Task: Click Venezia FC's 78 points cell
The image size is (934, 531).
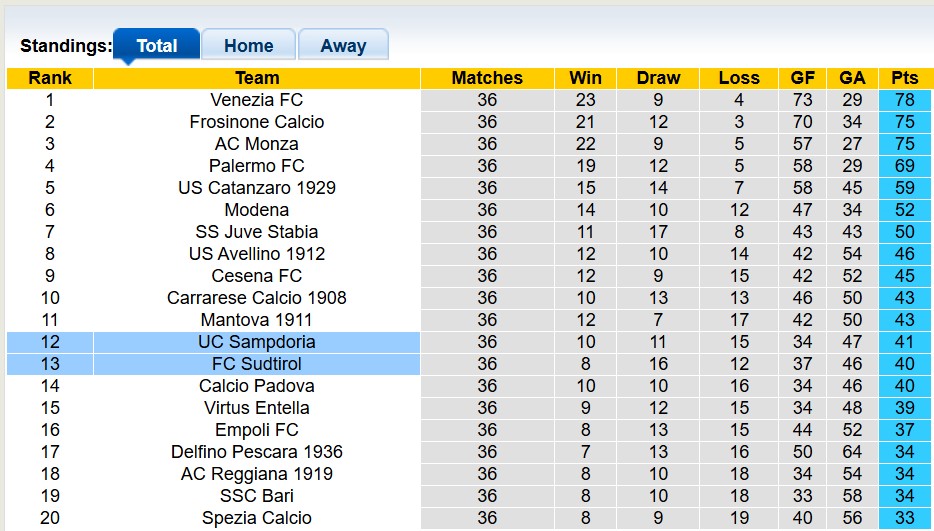Action: [904, 100]
